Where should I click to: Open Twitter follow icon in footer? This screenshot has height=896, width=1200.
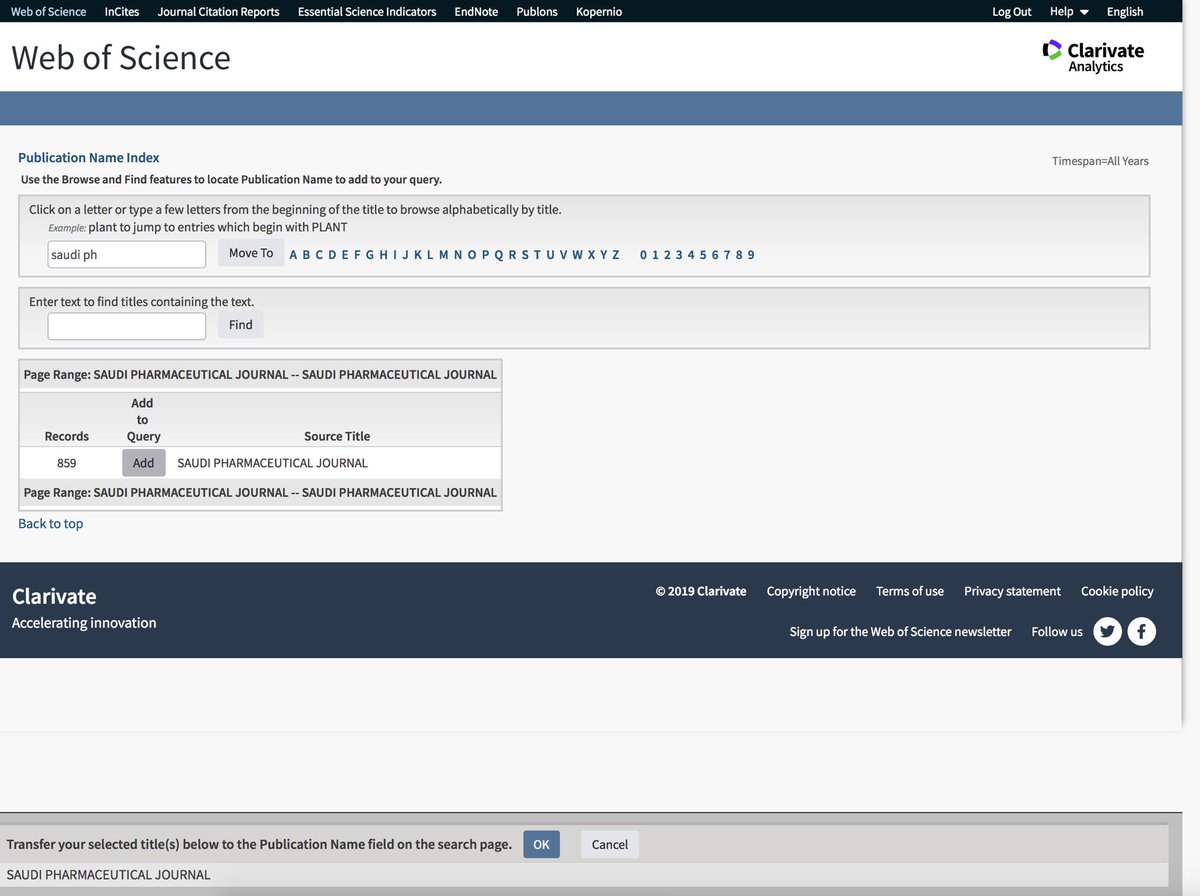(1107, 632)
